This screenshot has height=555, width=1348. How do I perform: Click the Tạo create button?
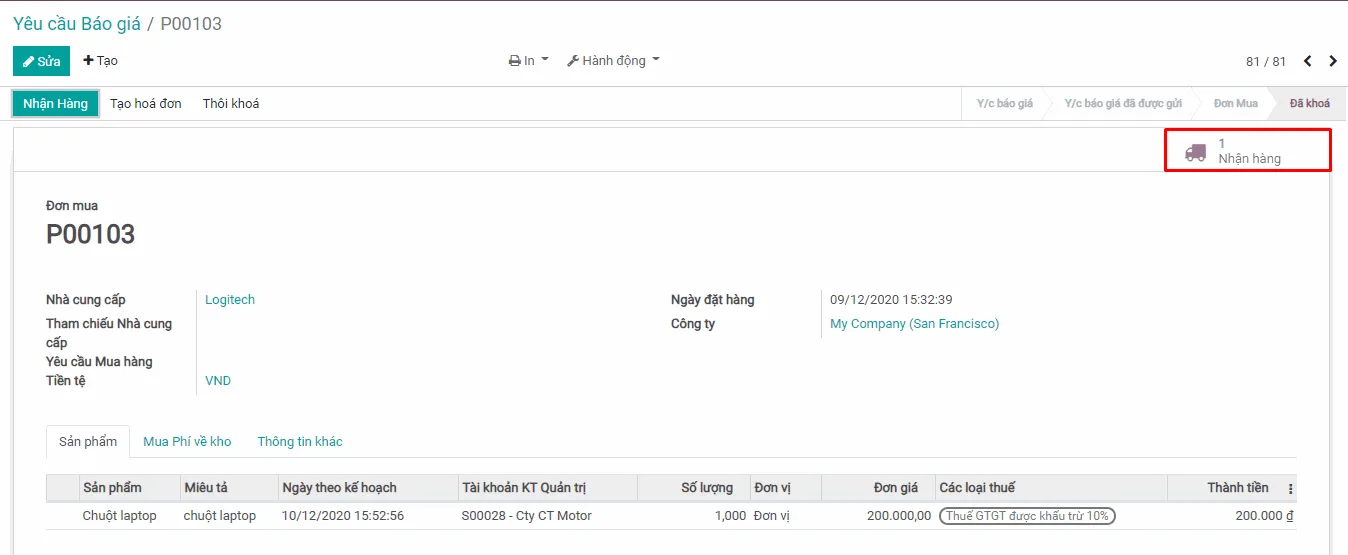100,61
